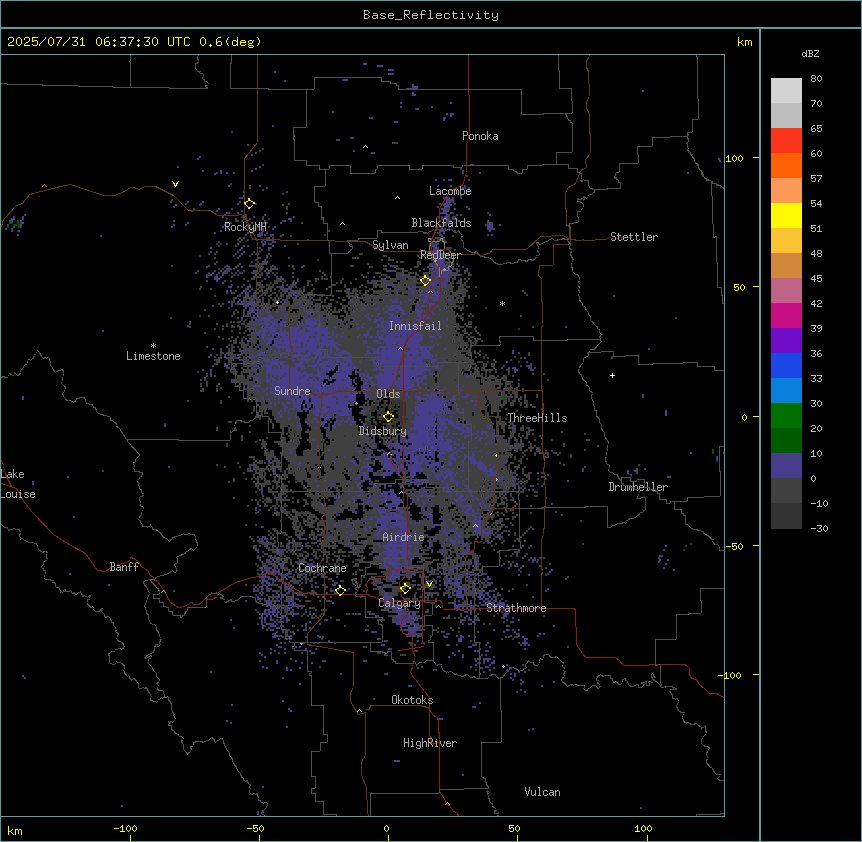Click the Didsbury label

383,431
